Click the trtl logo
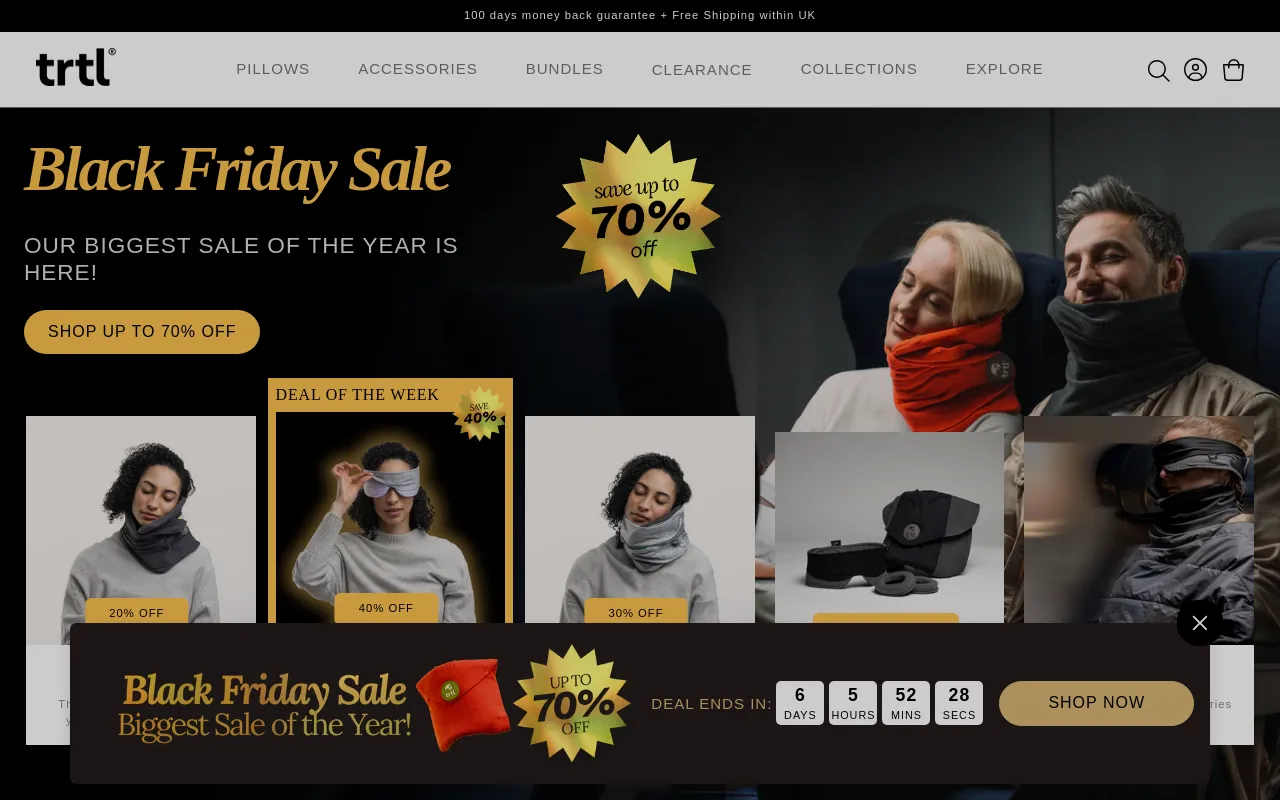Screen dimensions: 1280x800 (76, 68)
